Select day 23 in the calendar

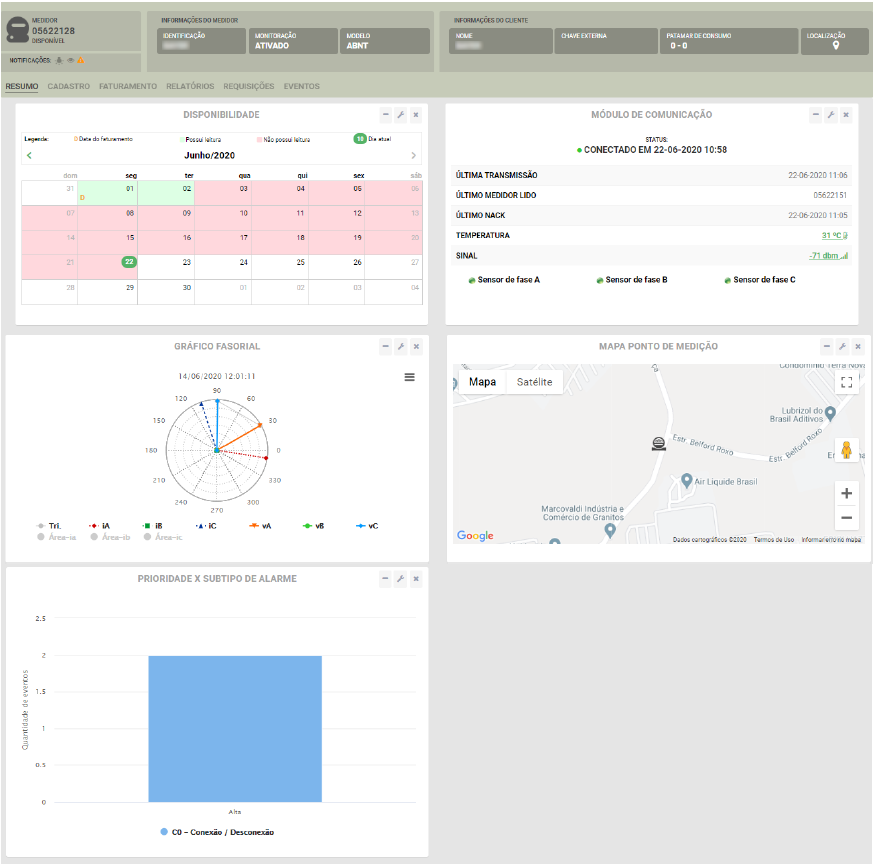[186, 262]
